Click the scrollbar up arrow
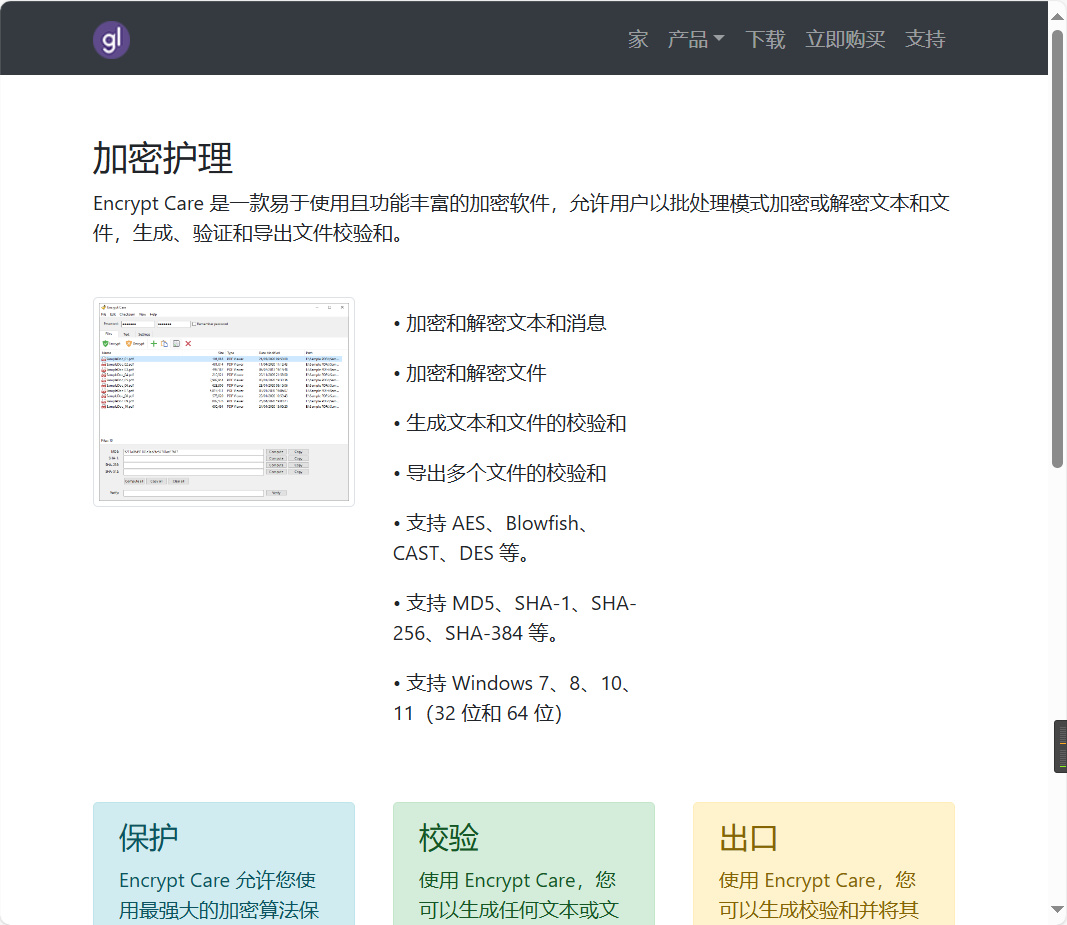 point(1057,16)
